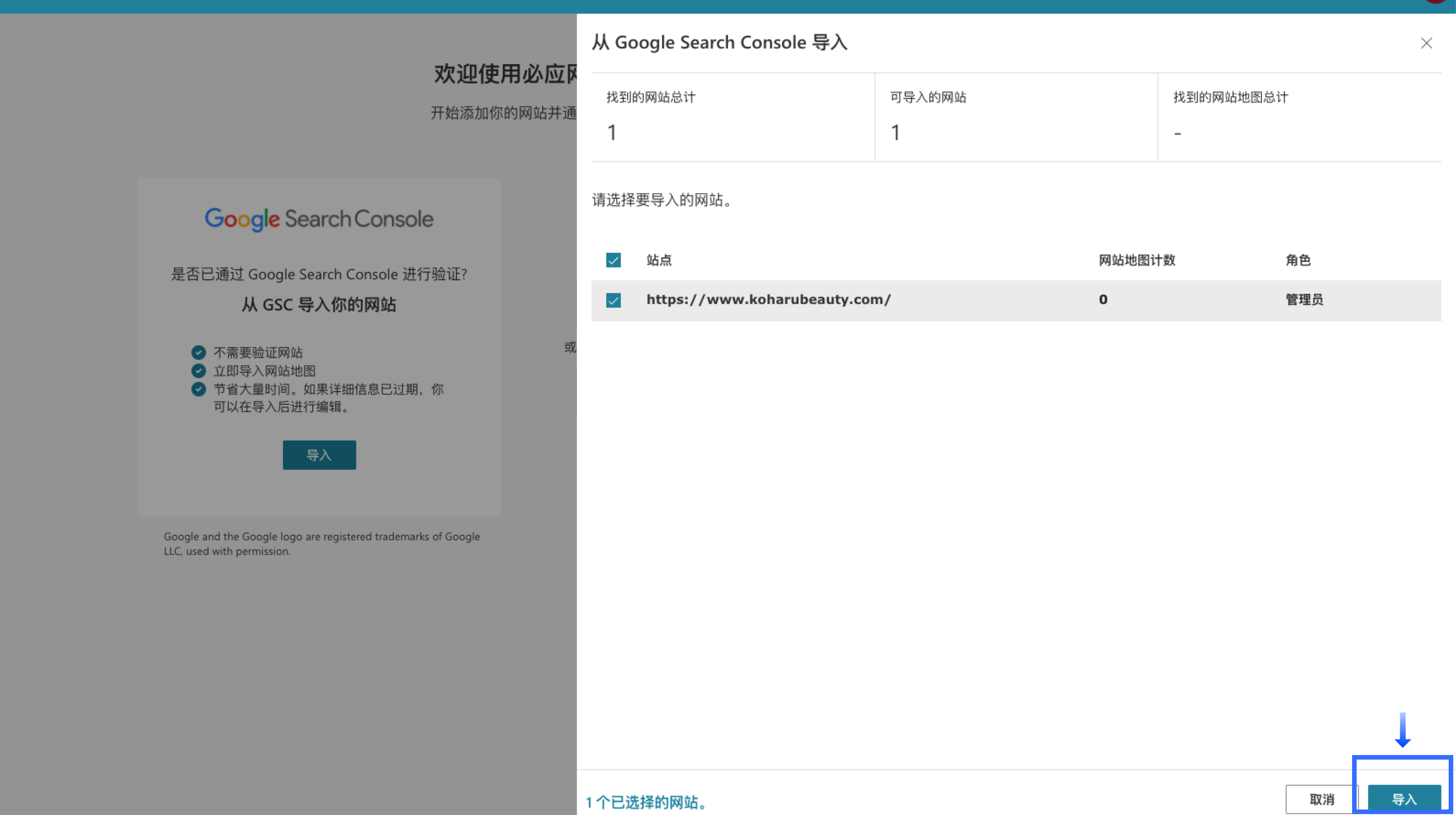This screenshot has height=815, width=1456.
Task: Click the 角色 column header
Action: point(1298,260)
